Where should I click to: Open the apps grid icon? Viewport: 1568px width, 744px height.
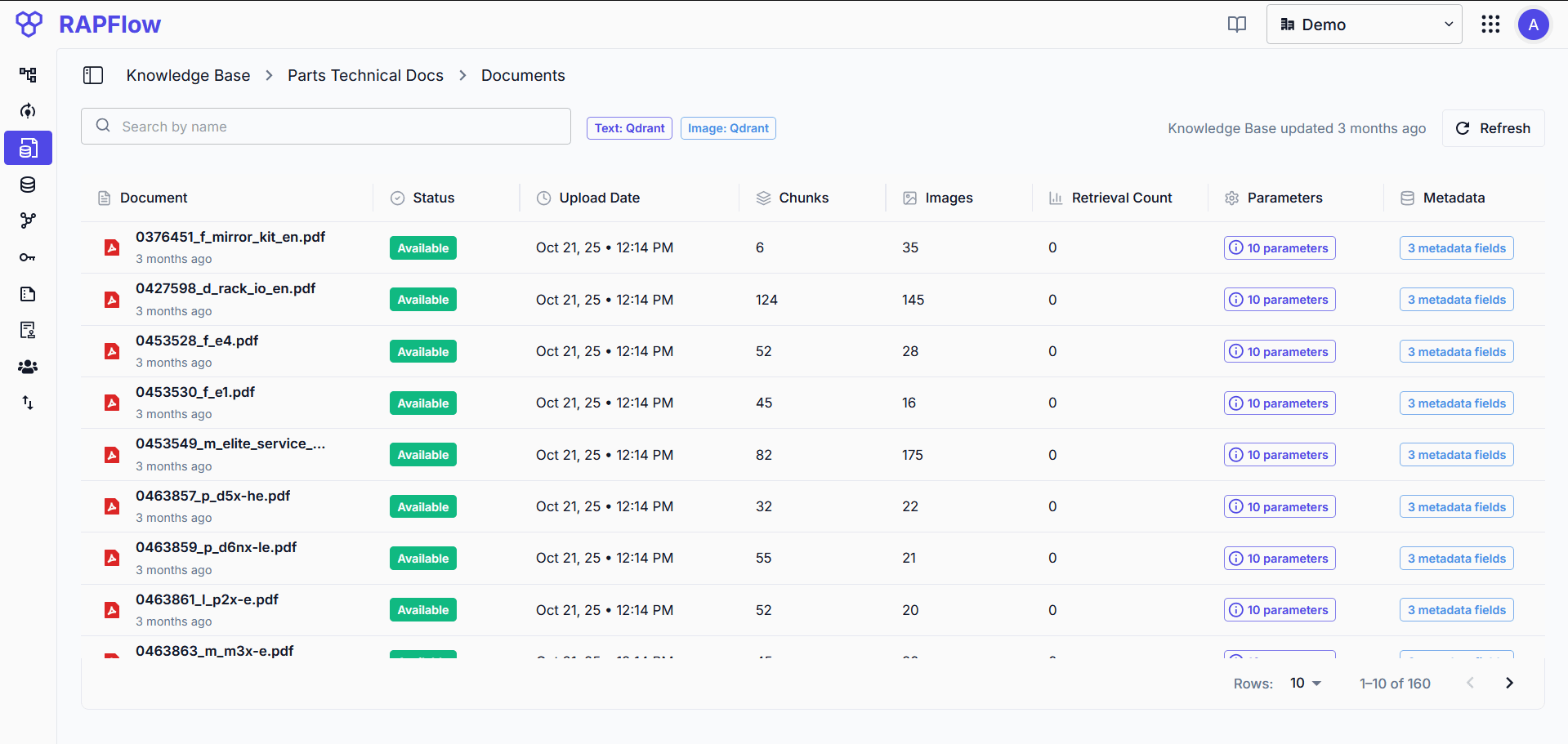[x=1490, y=25]
